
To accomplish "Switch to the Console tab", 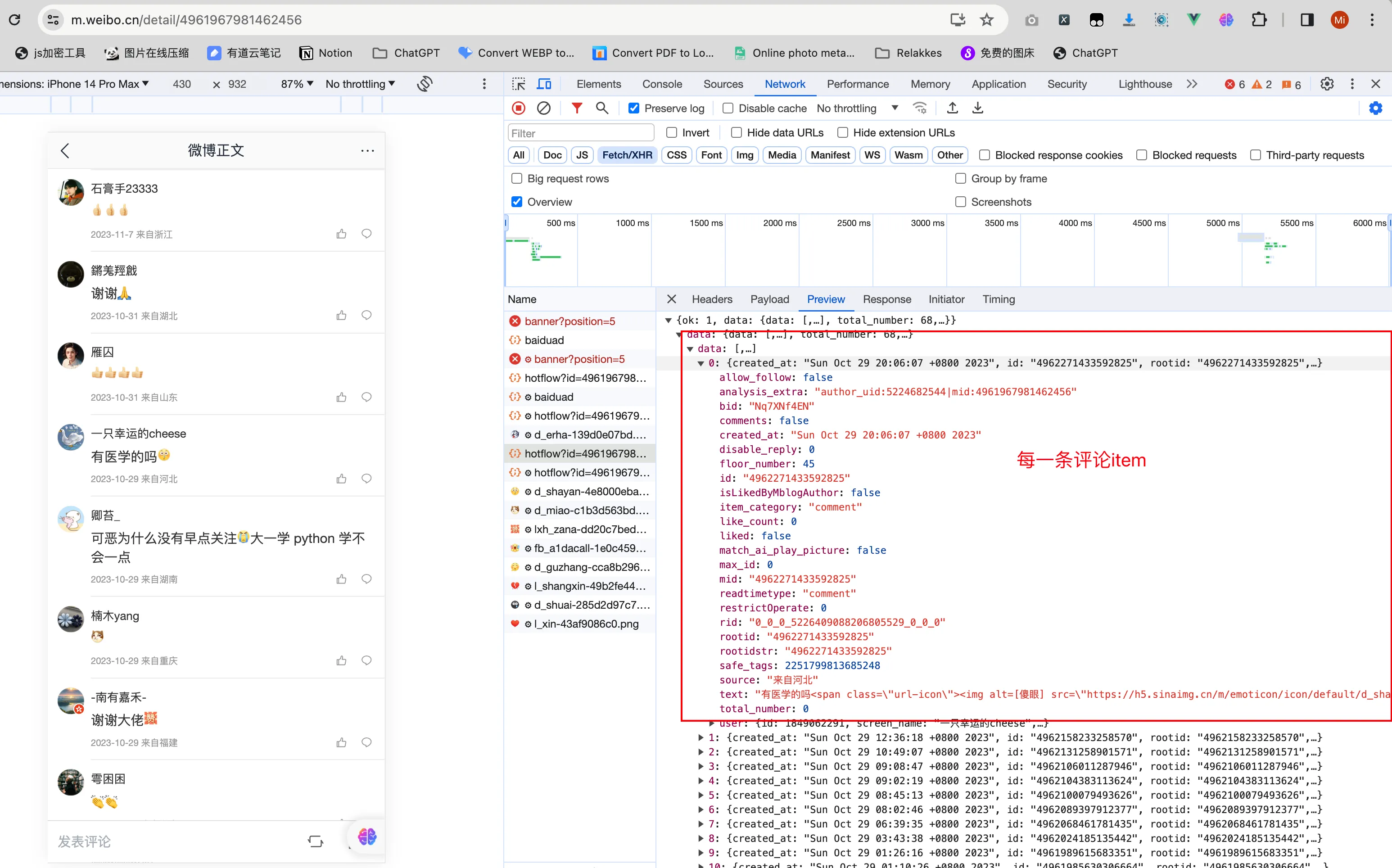I will 662,84.
